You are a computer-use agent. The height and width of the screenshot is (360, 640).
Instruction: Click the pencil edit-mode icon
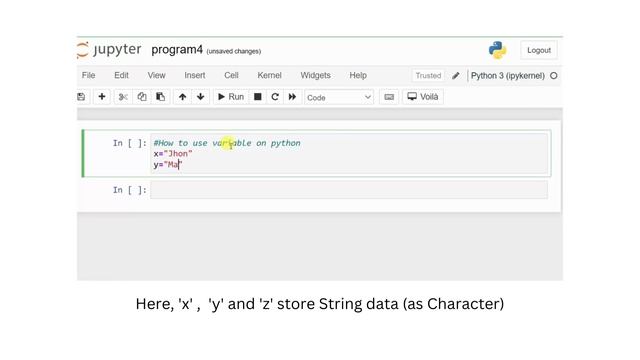tap(456, 76)
